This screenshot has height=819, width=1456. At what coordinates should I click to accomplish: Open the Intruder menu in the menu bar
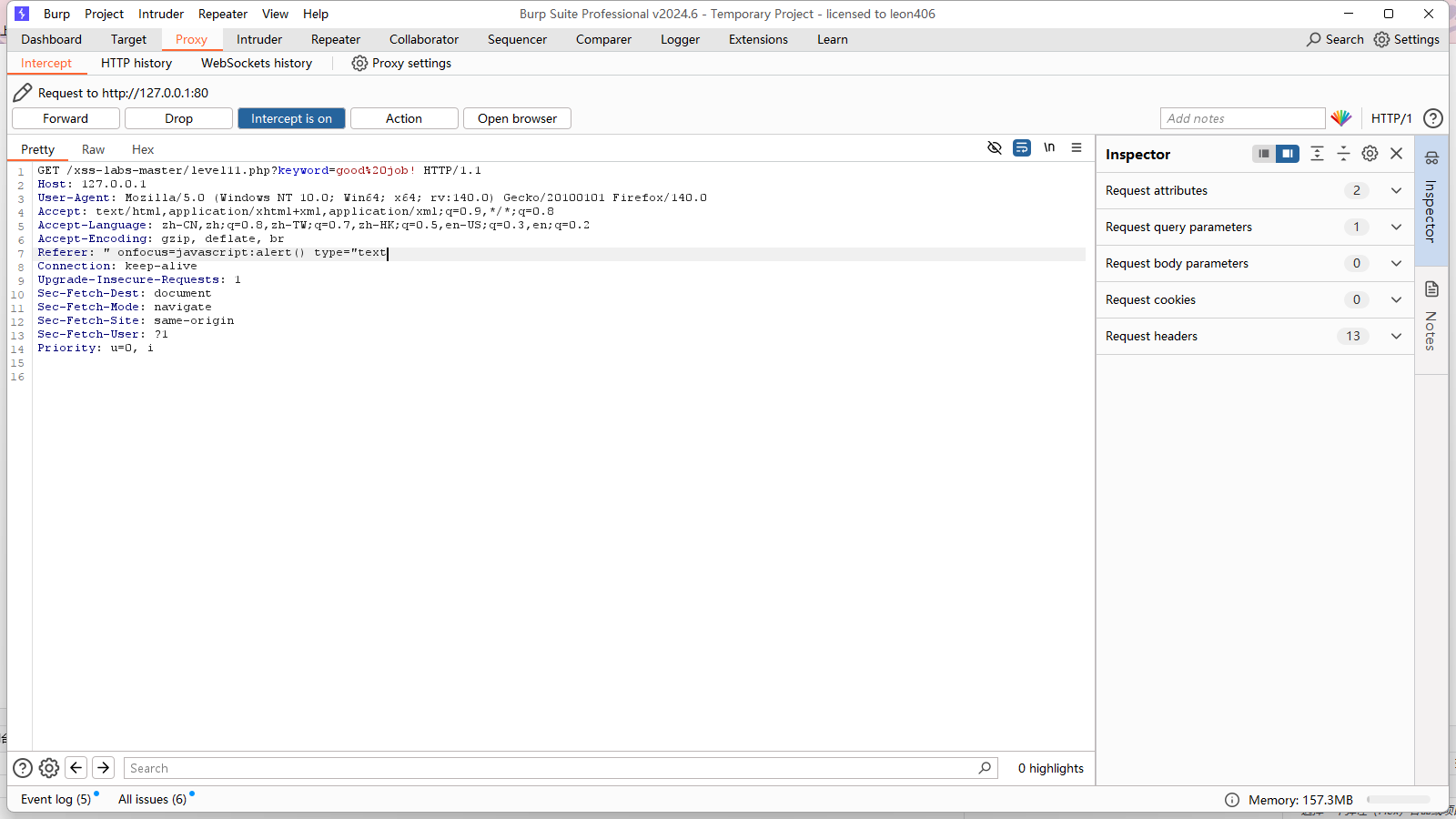pos(161,14)
